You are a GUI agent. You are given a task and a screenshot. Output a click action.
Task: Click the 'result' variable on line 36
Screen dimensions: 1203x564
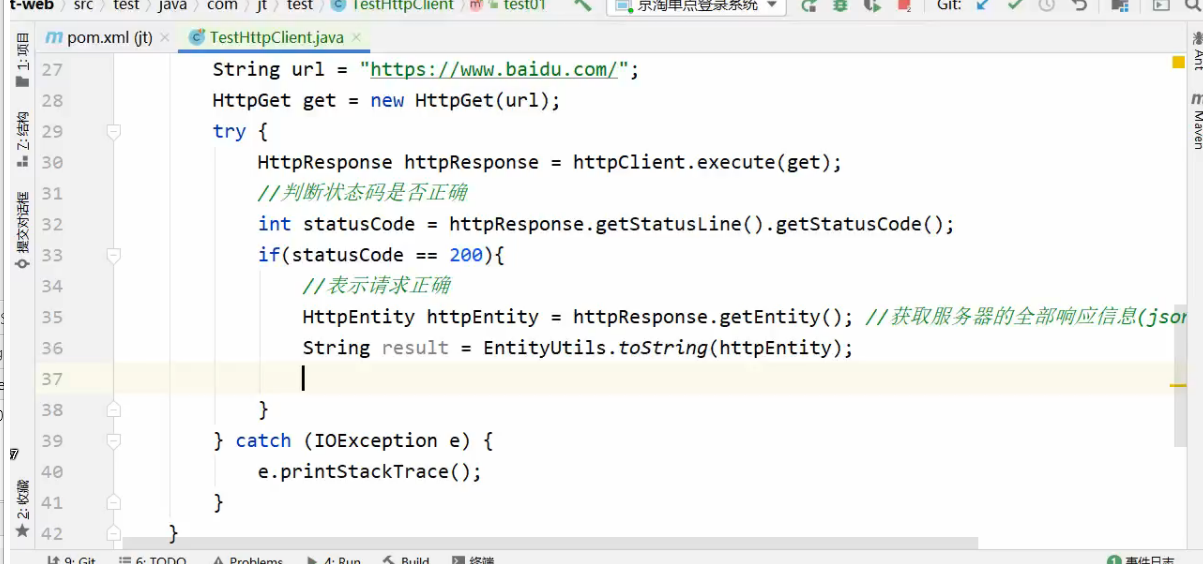[415, 348]
